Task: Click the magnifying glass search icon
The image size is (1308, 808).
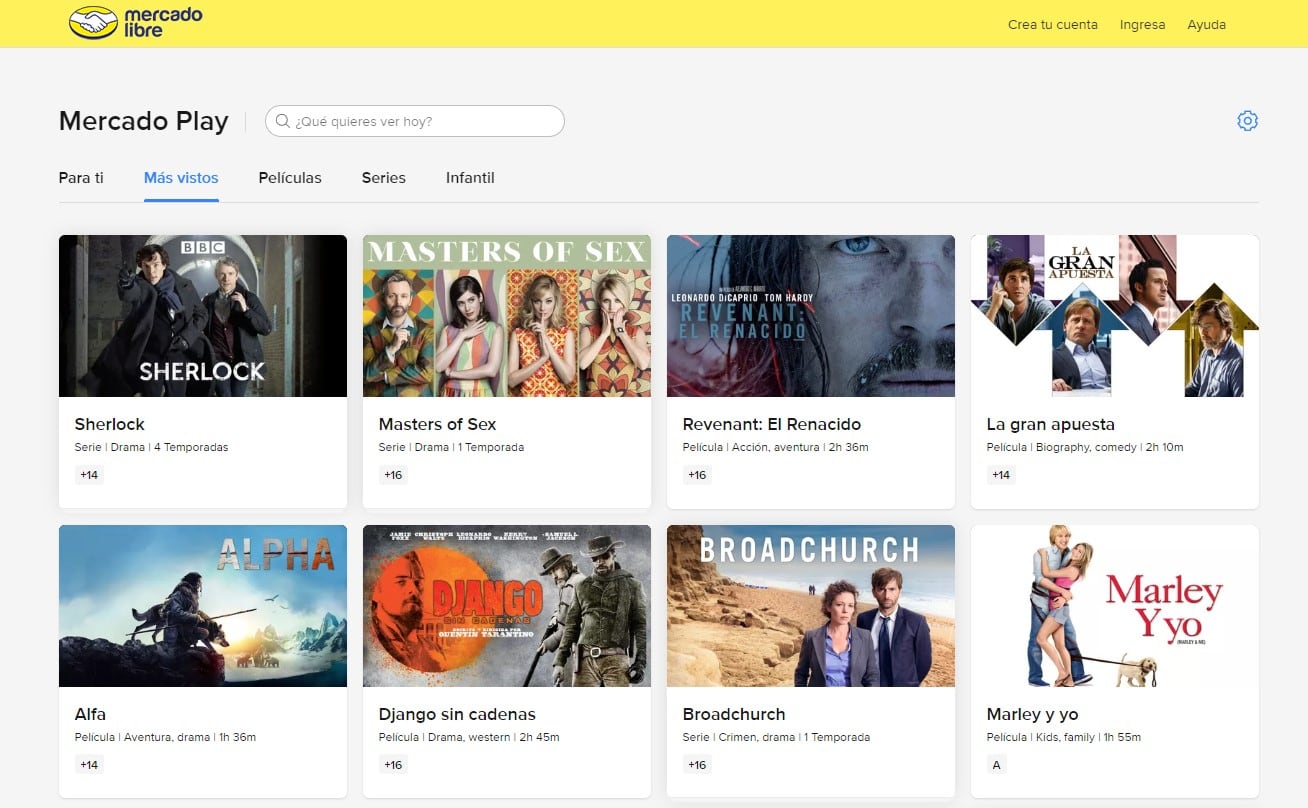Action: 283,122
